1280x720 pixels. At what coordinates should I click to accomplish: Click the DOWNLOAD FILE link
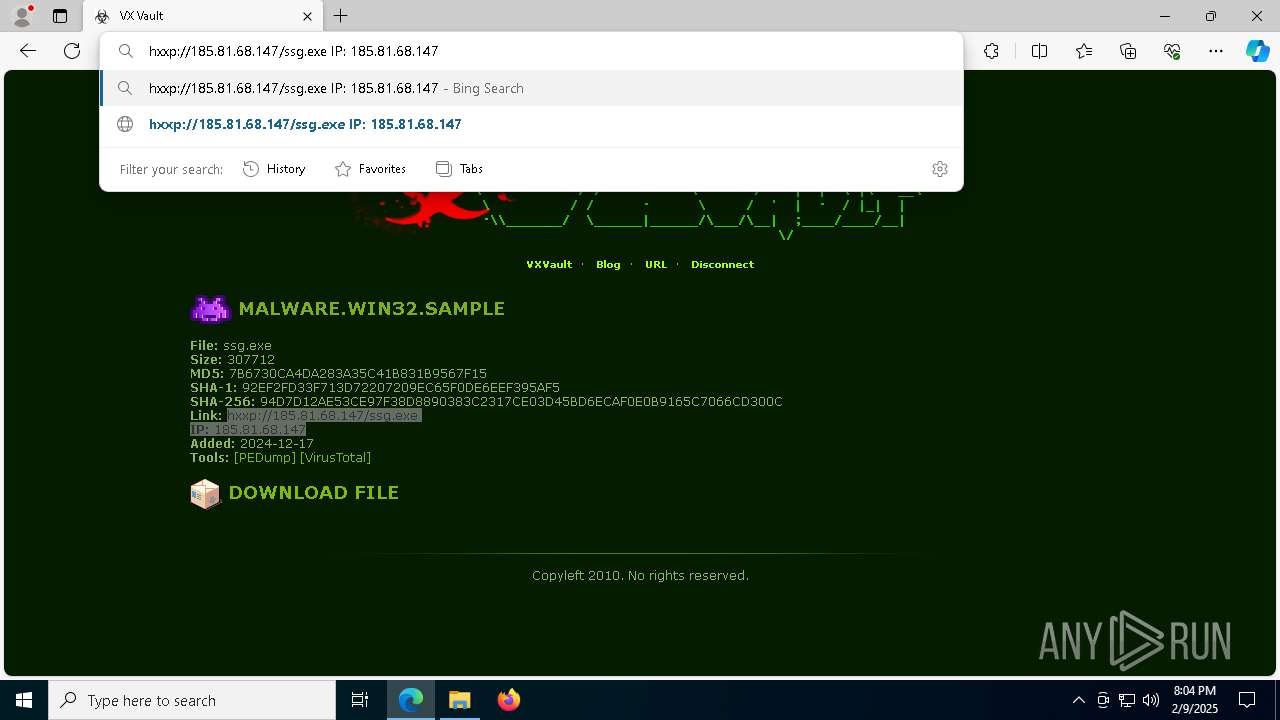[313, 493]
